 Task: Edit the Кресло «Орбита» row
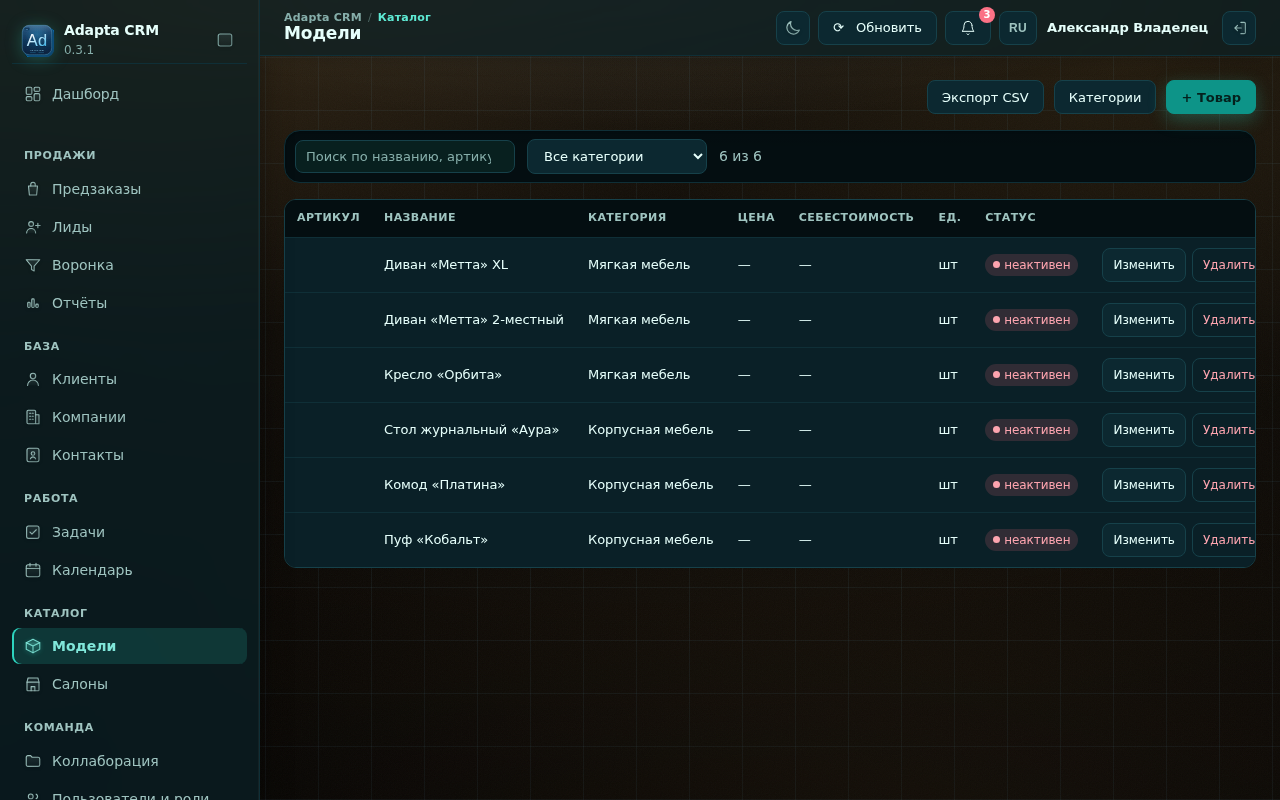pos(1144,375)
